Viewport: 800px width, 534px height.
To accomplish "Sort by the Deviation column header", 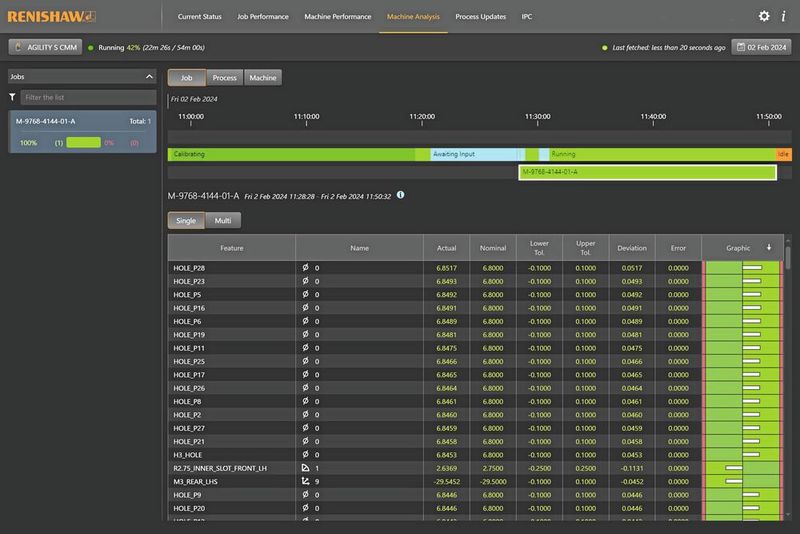I will (632, 248).
